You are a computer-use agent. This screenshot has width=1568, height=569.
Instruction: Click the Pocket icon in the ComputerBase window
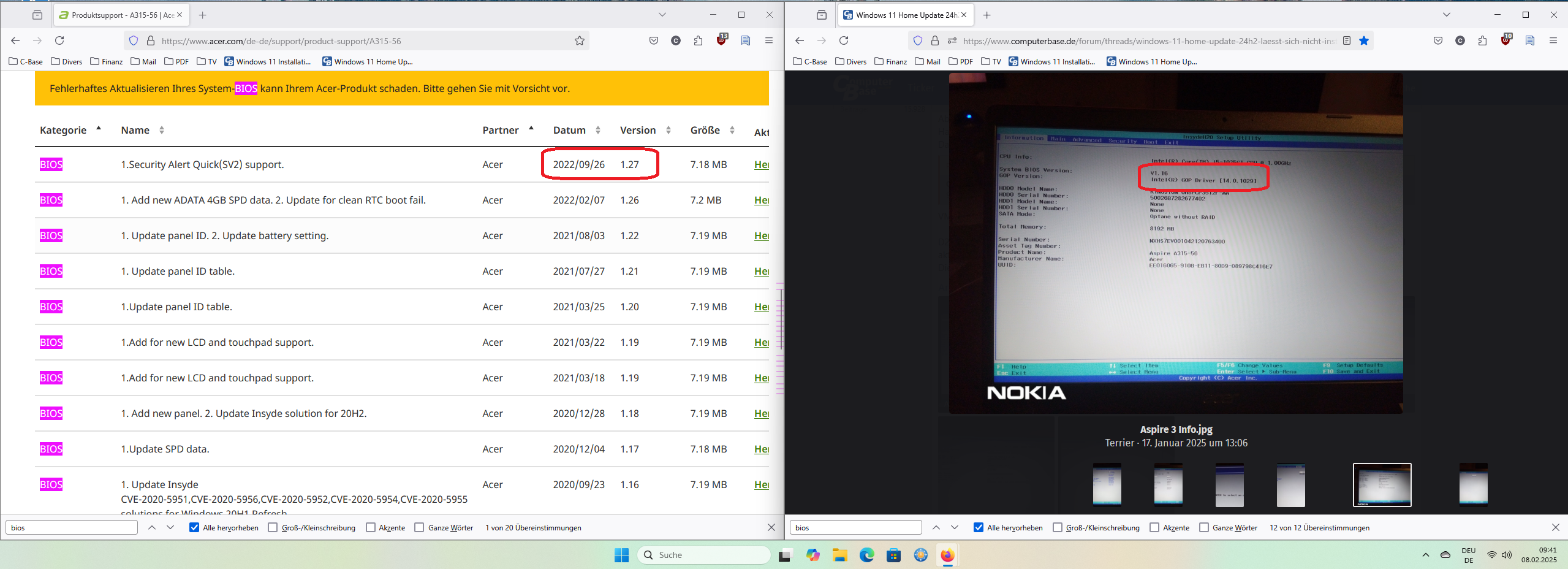pos(1438,40)
